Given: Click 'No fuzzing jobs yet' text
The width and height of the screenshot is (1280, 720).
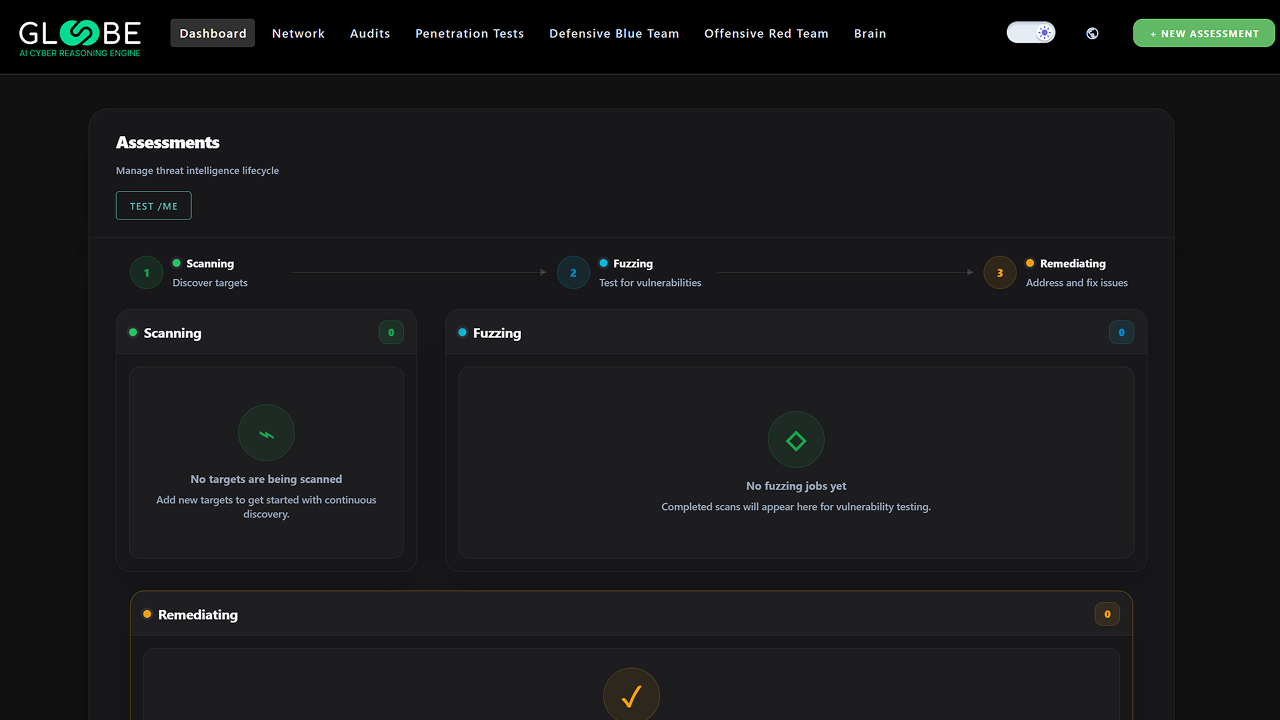Looking at the screenshot, I should (x=796, y=486).
